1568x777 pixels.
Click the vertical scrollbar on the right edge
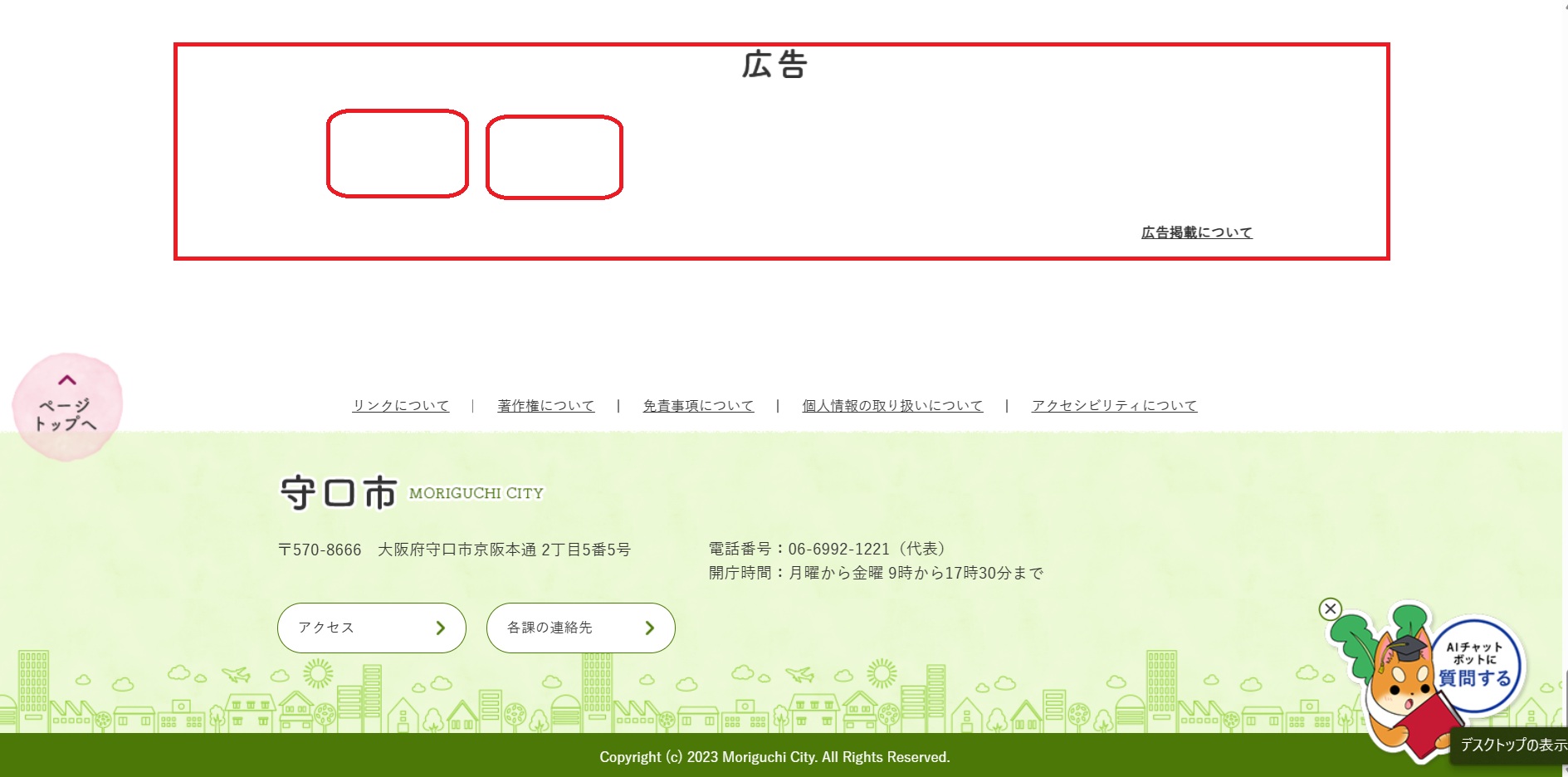(1564, 332)
